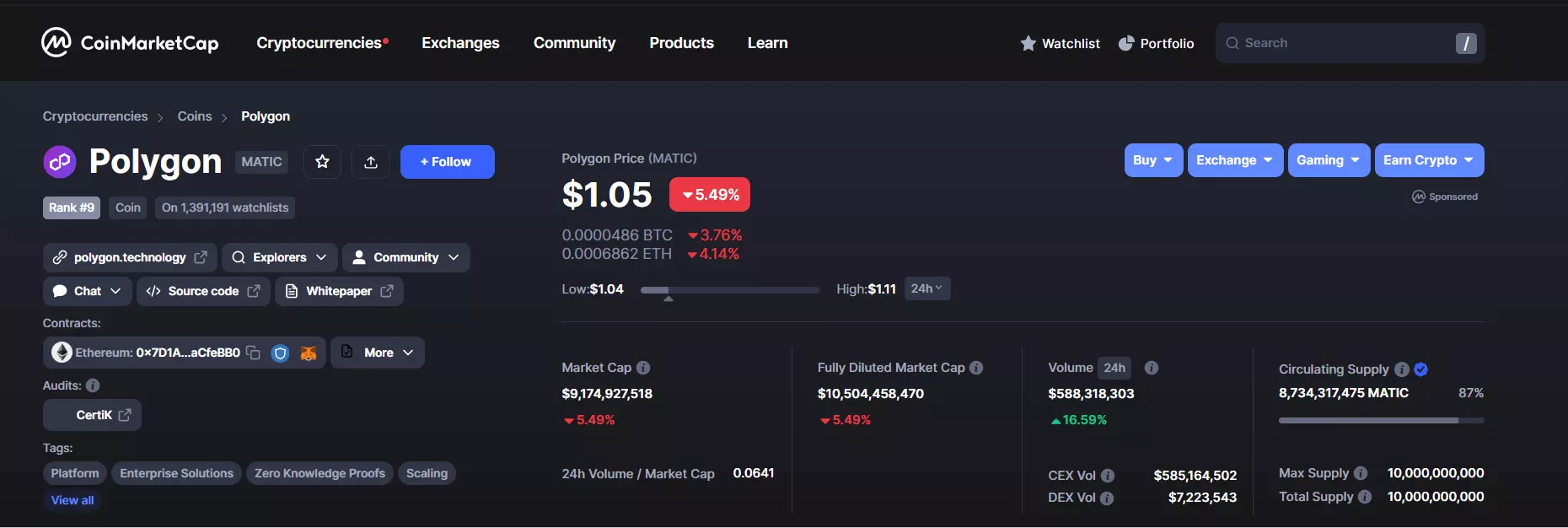
Task: Click the CoinMarketCap logo
Action: 130,42
